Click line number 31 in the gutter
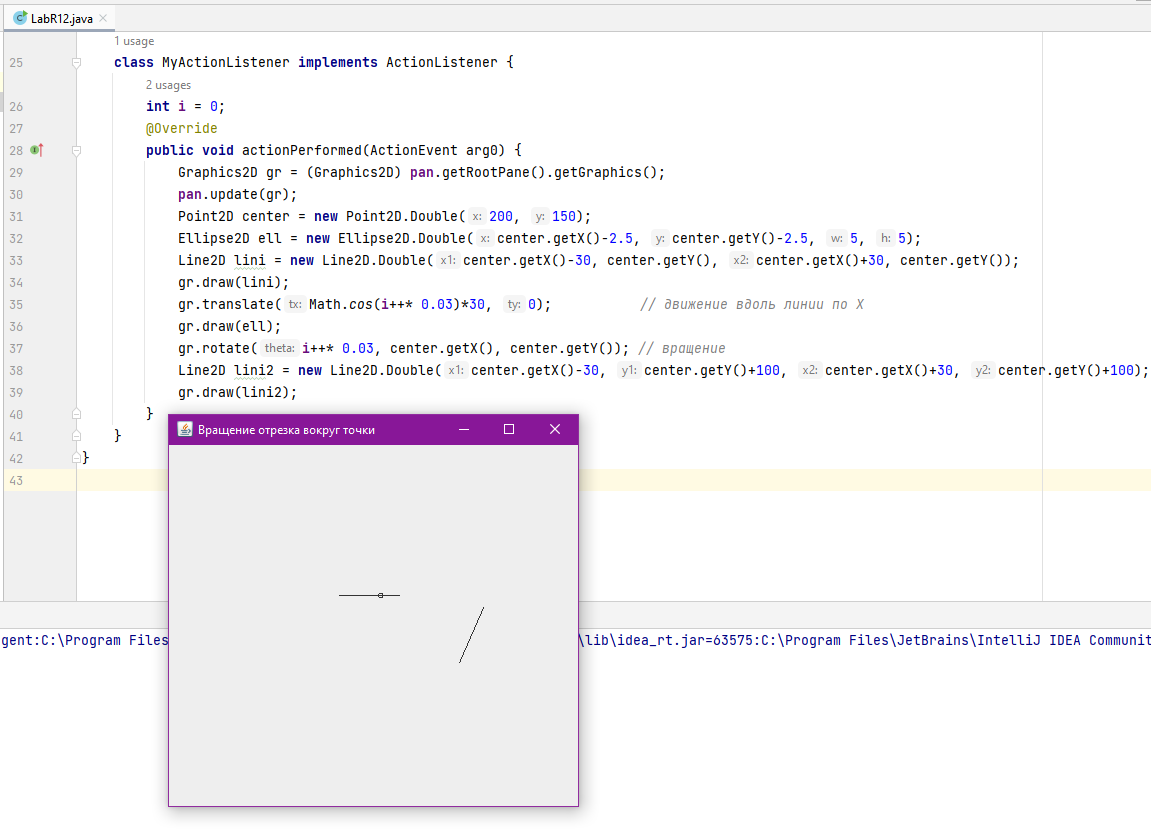Image resolution: width=1151 pixels, height=830 pixels. click(16, 216)
